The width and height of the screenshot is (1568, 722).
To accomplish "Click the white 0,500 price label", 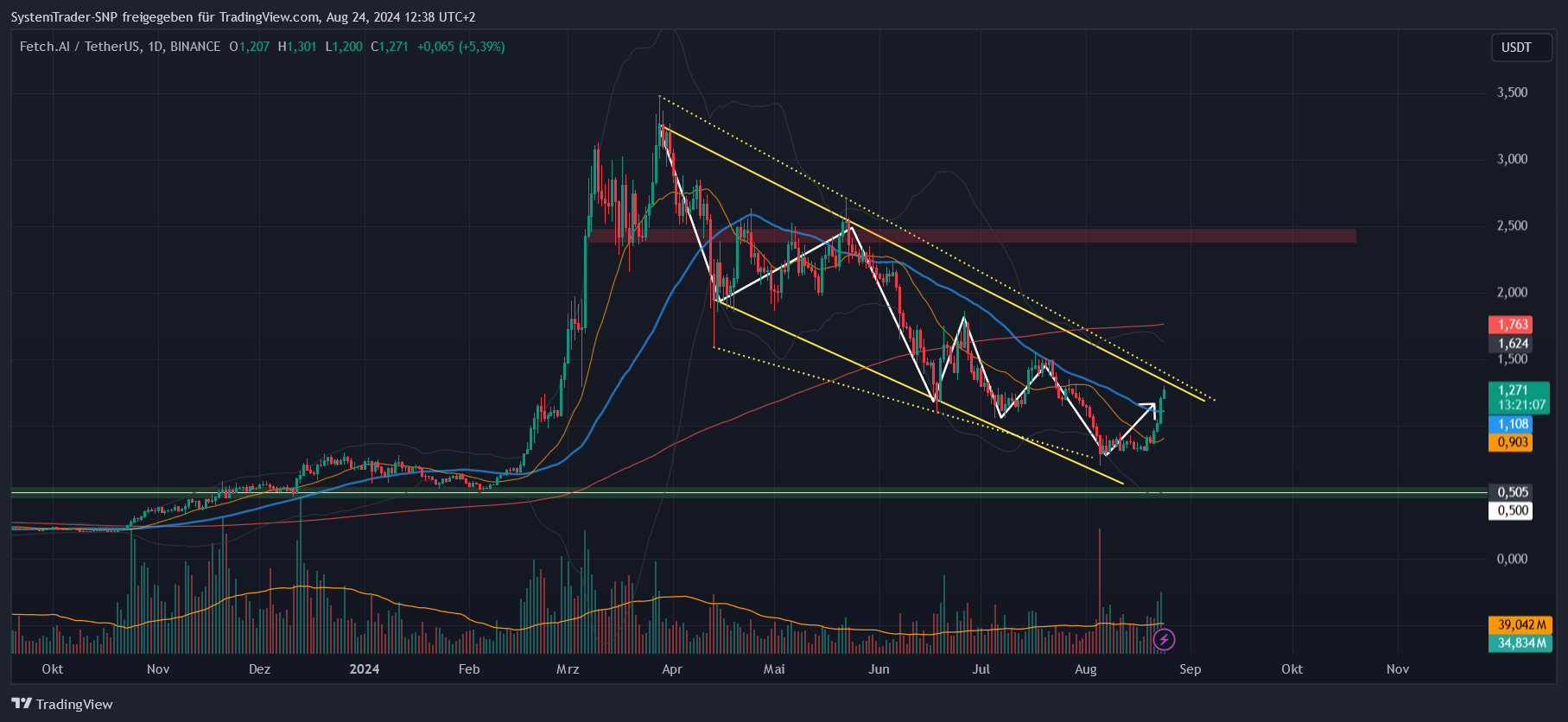I will 1510,510.
